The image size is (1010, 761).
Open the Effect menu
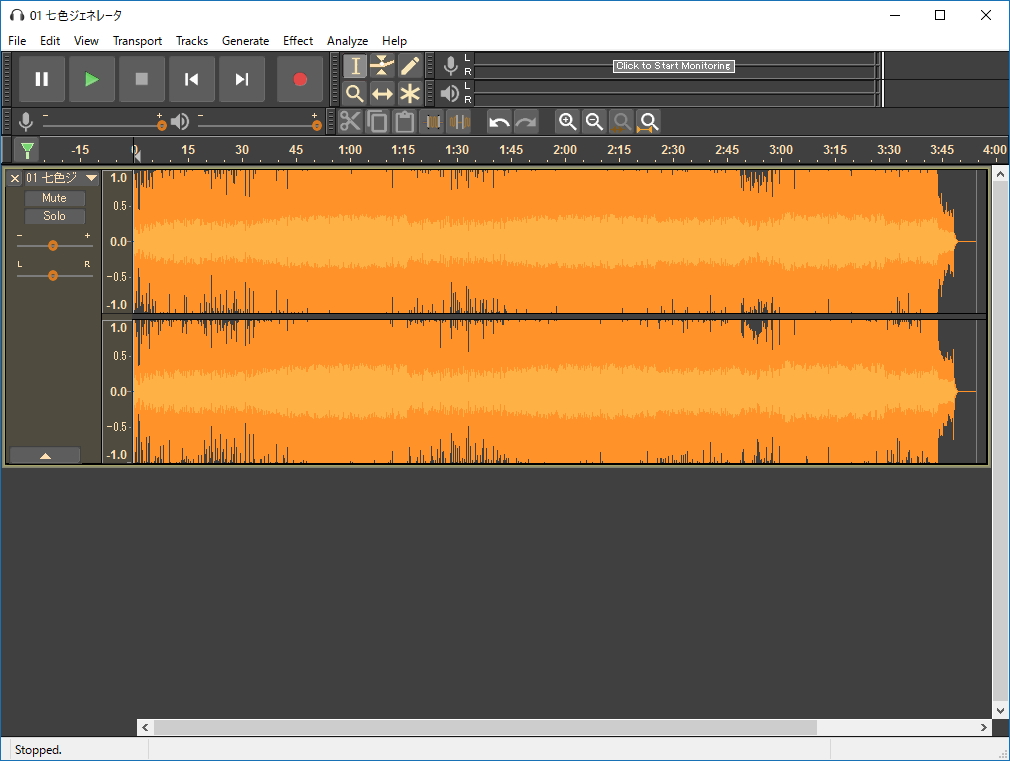297,41
